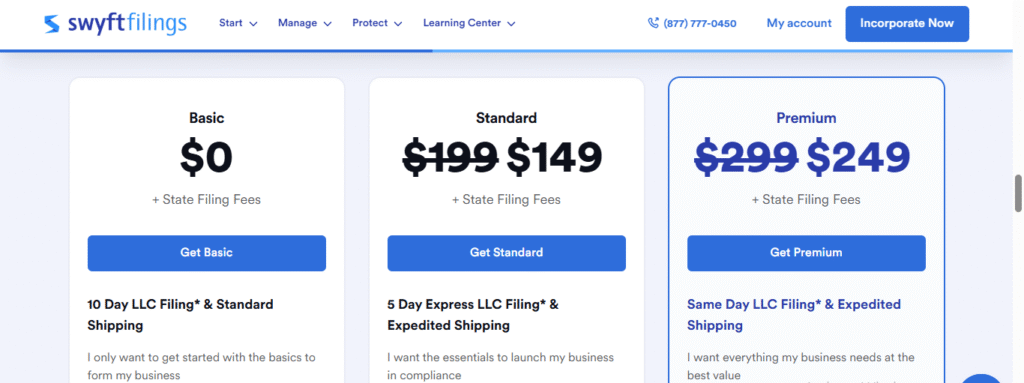
Task: Choose the Get Premium button
Action: pos(806,253)
